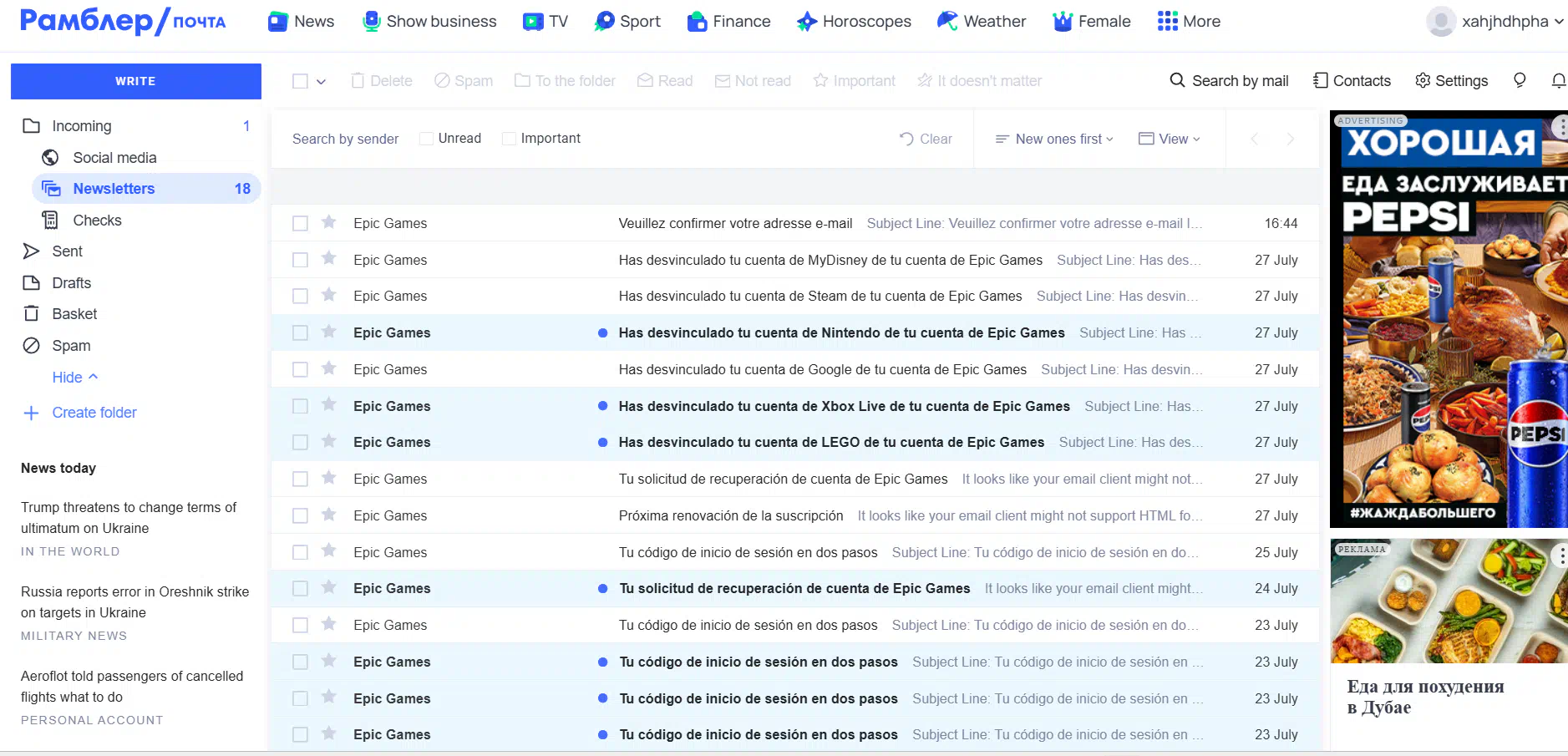Click the Delete toolbar button
The height and width of the screenshot is (756, 1568).
click(x=382, y=81)
